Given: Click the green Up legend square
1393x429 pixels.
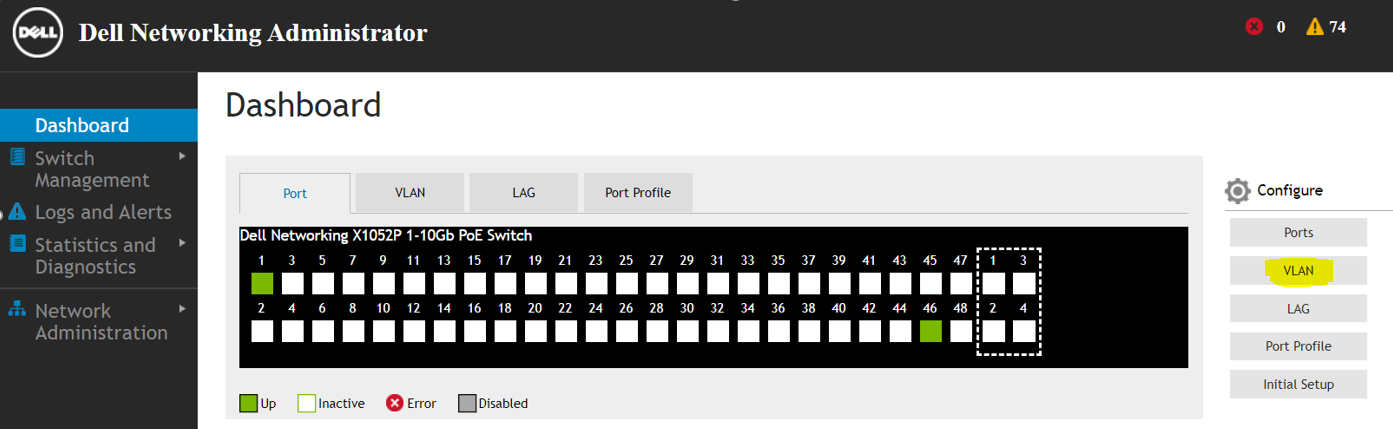Looking at the screenshot, I should pyautogui.click(x=248, y=403).
